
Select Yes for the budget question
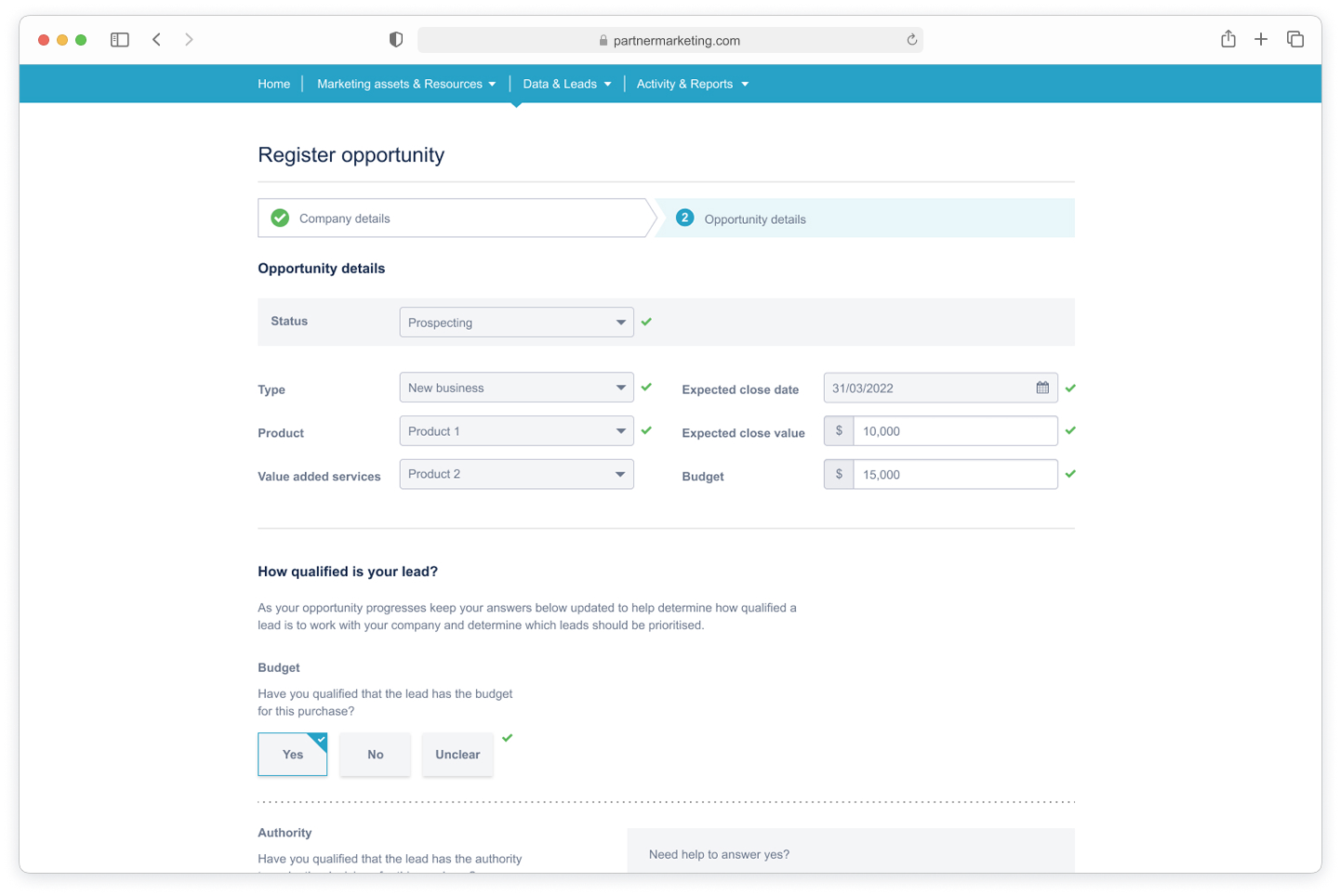pos(293,755)
